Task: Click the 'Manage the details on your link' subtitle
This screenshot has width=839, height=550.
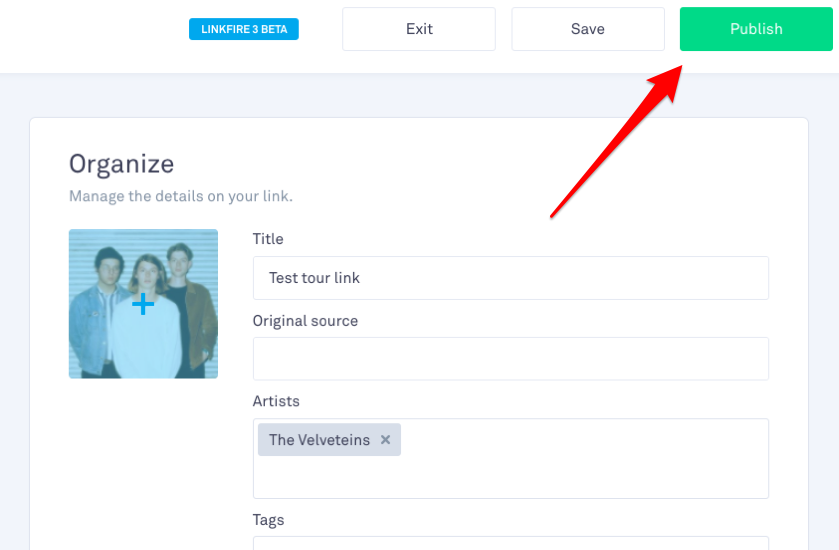Action: pos(181,196)
